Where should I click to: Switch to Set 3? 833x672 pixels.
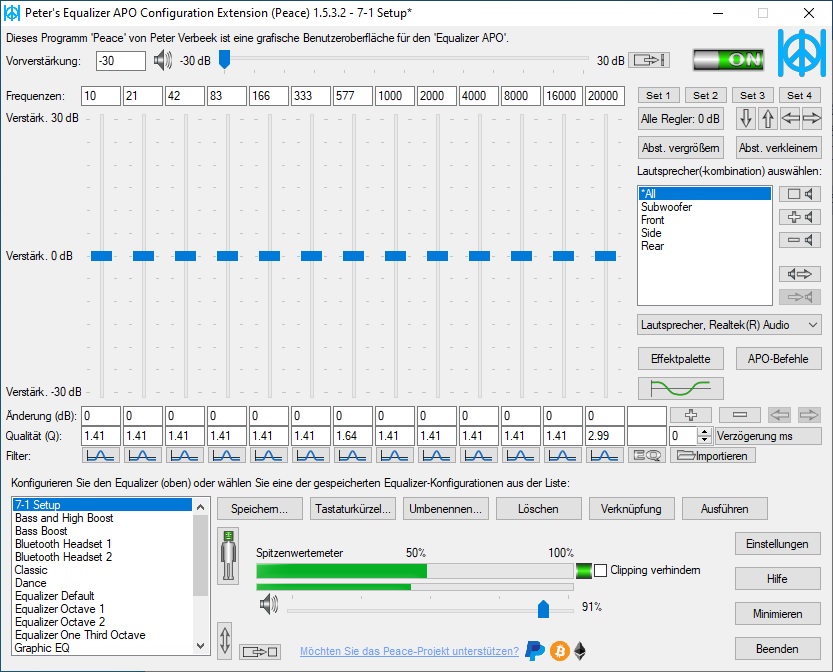752,96
